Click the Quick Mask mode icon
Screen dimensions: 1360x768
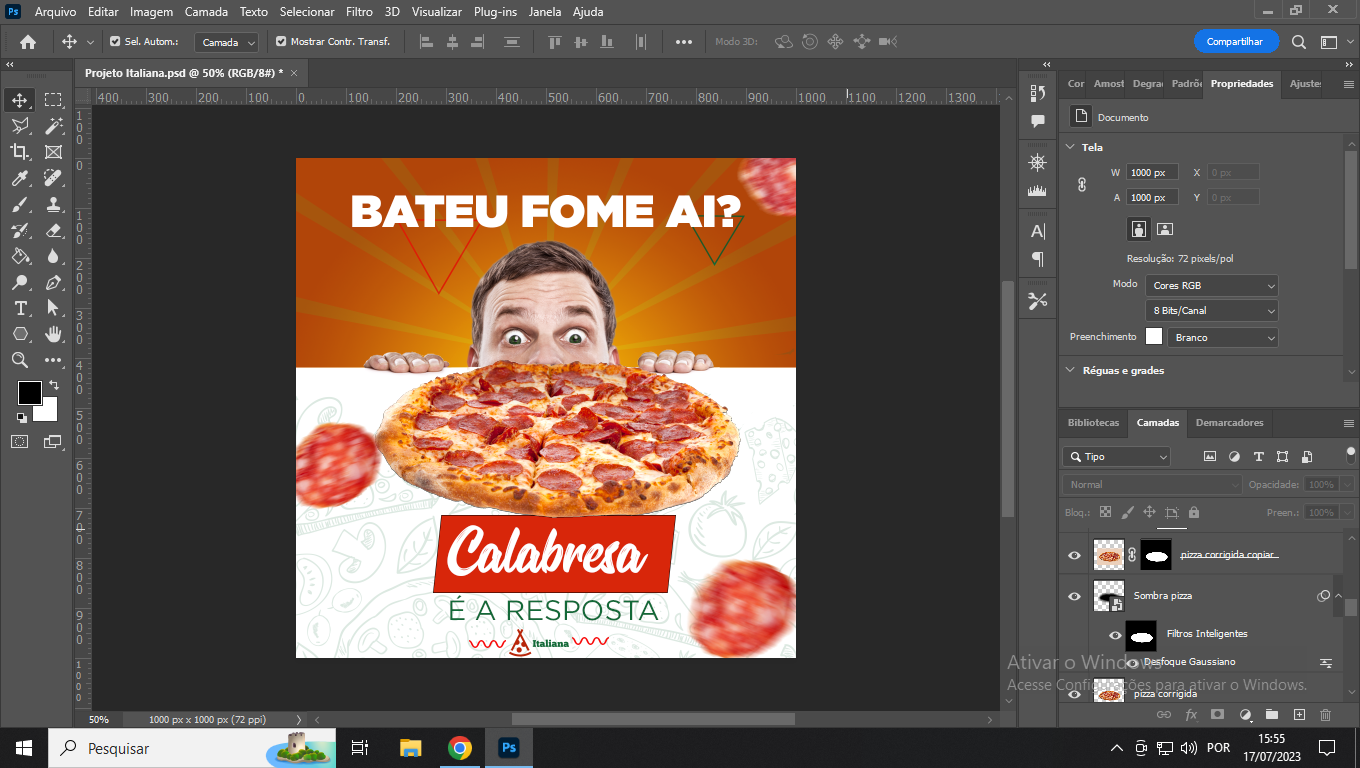pyautogui.click(x=20, y=441)
